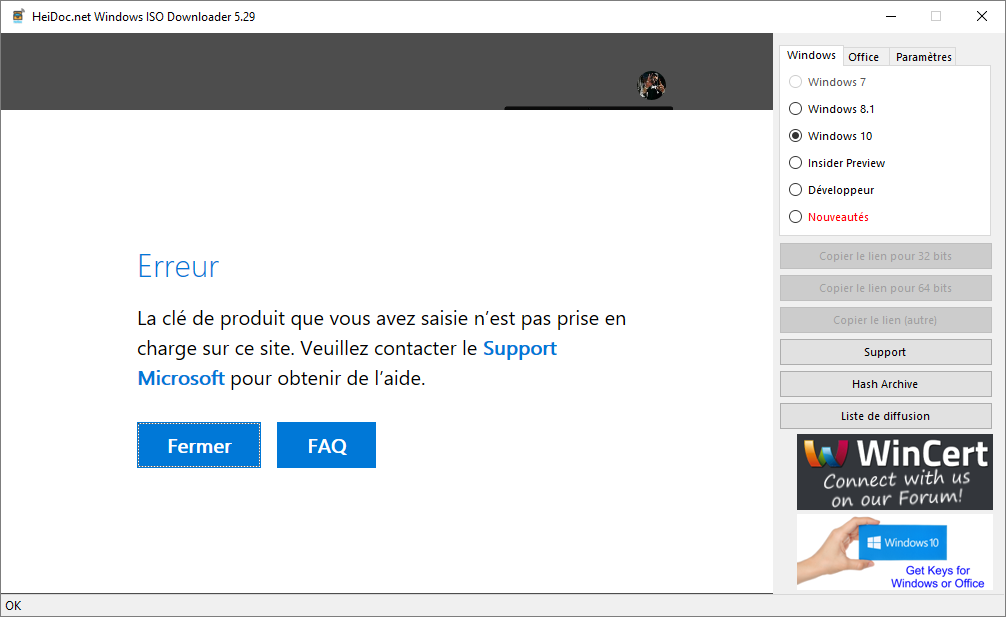Click the OK status bar text

point(13,605)
